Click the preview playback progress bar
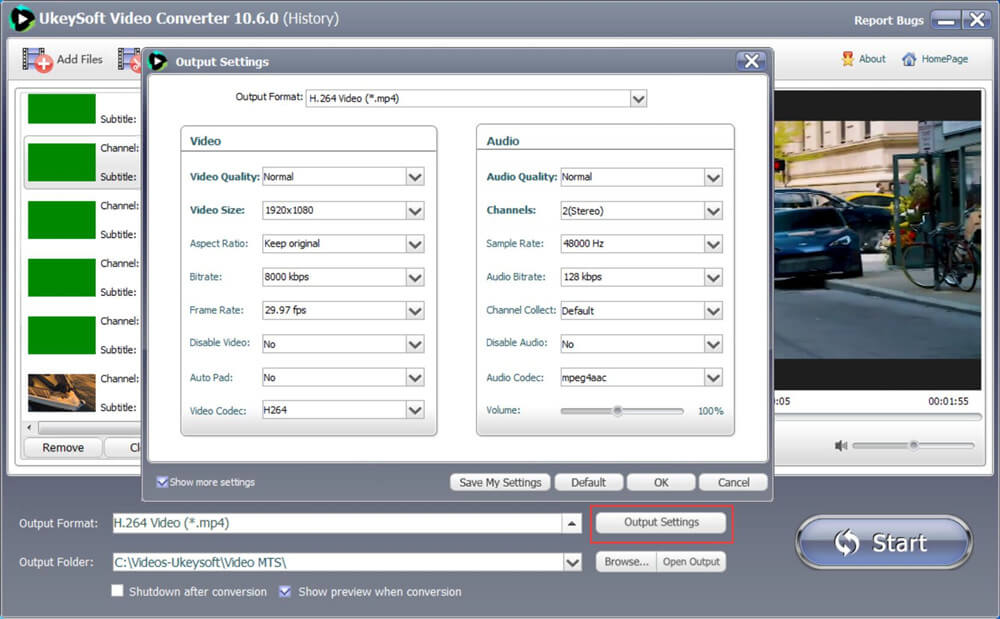Viewport: 1000px width, 619px height. (878, 417)
